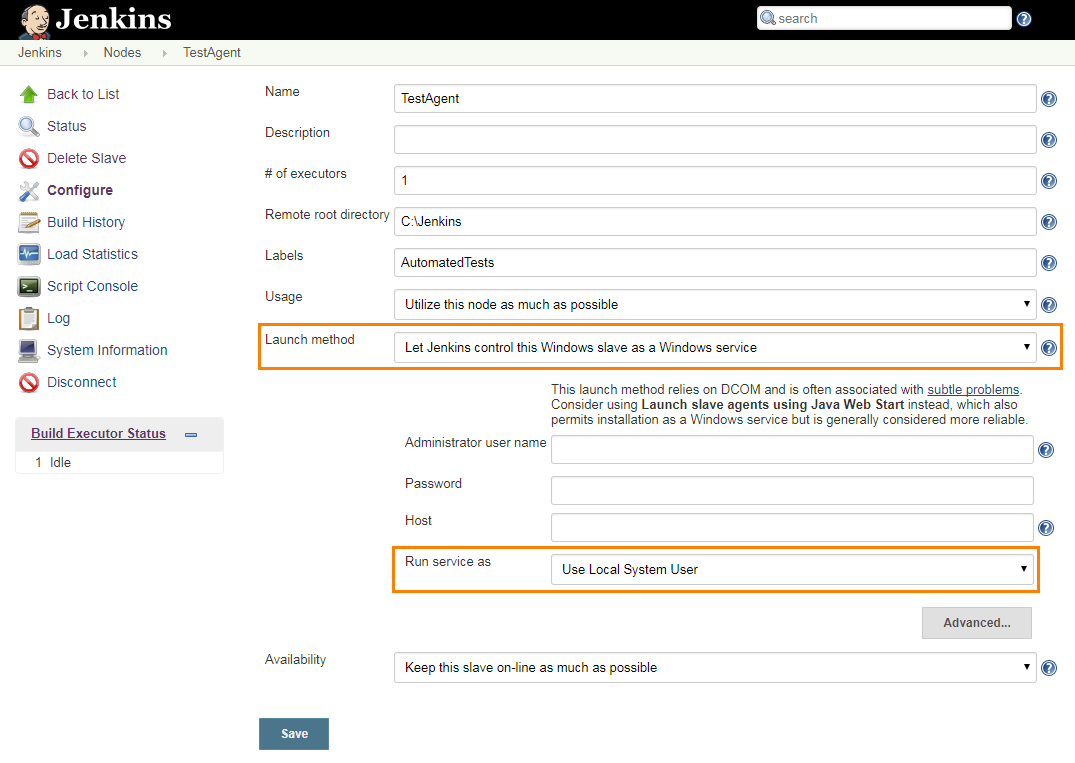
Task: Click the Administrator user name field
Action: click(792, 450)
